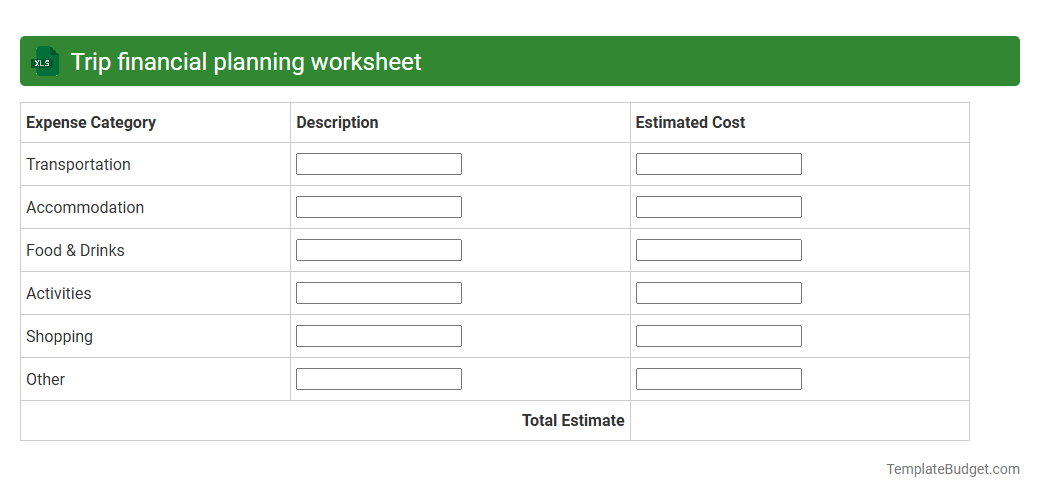This screenshot has width=1040, height=498.
Task: Click the Activities row label
Action: tap(58, 293)
